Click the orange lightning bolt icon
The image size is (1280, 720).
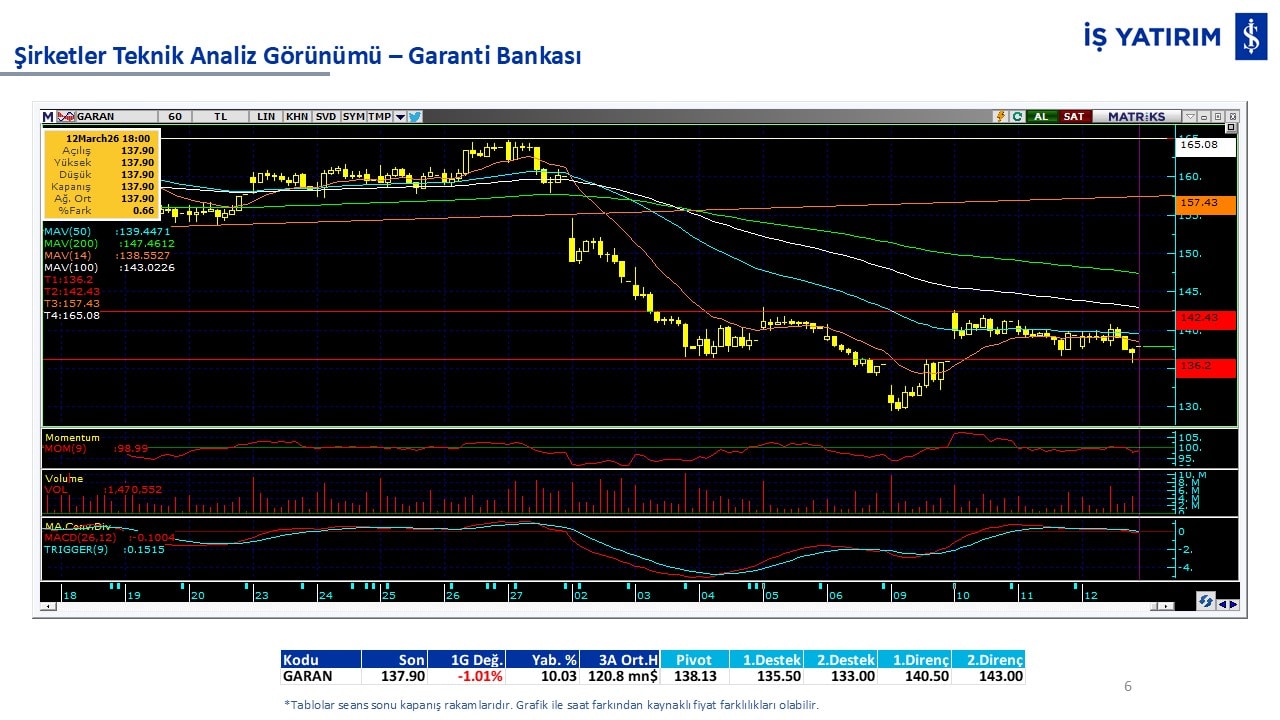(999, 117)
